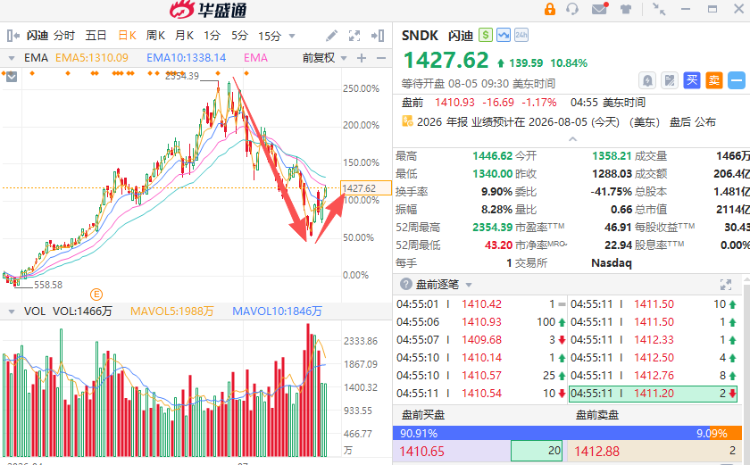Viewport: 750px width, 465px height.
Task: Click the blue 90.91% buy ratio bar
Action: tap(551, 433)
